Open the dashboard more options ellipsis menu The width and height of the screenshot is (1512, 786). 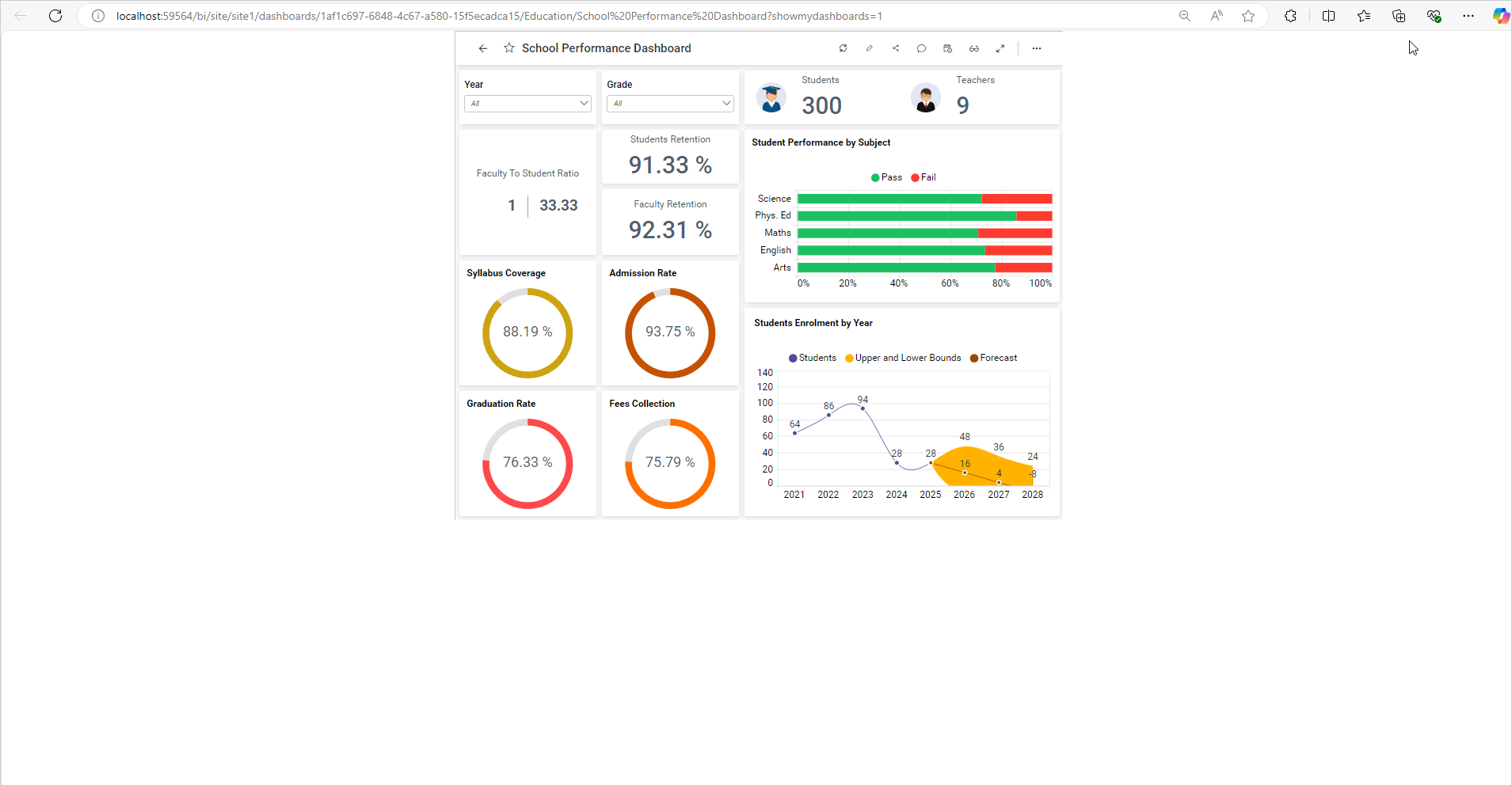click(x=1036, y=48)
